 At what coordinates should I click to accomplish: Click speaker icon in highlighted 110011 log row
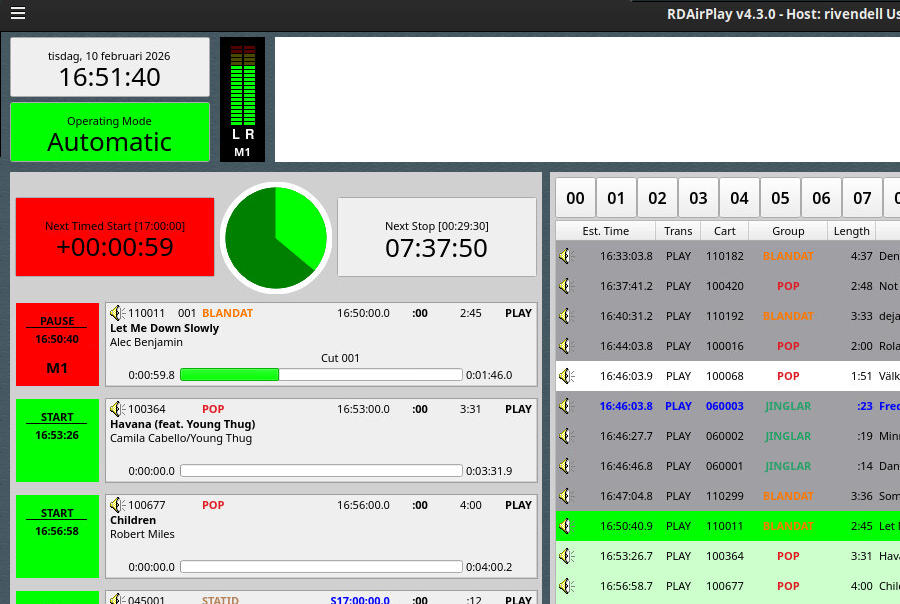567,526
